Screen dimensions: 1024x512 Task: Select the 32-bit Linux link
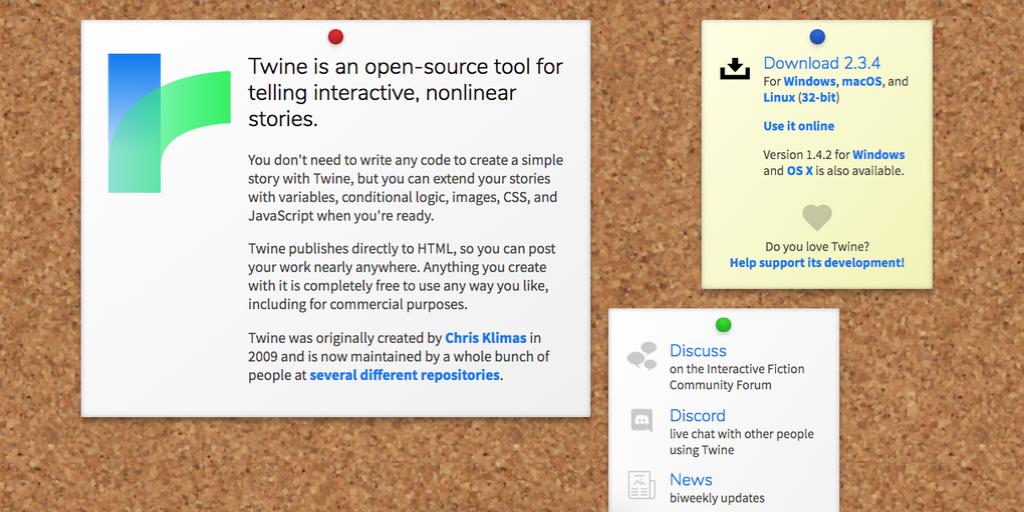click(x=819, y=98)
